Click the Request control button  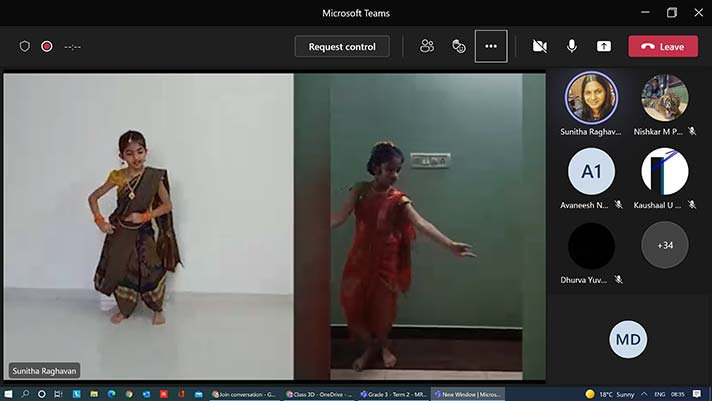[342, 46]
